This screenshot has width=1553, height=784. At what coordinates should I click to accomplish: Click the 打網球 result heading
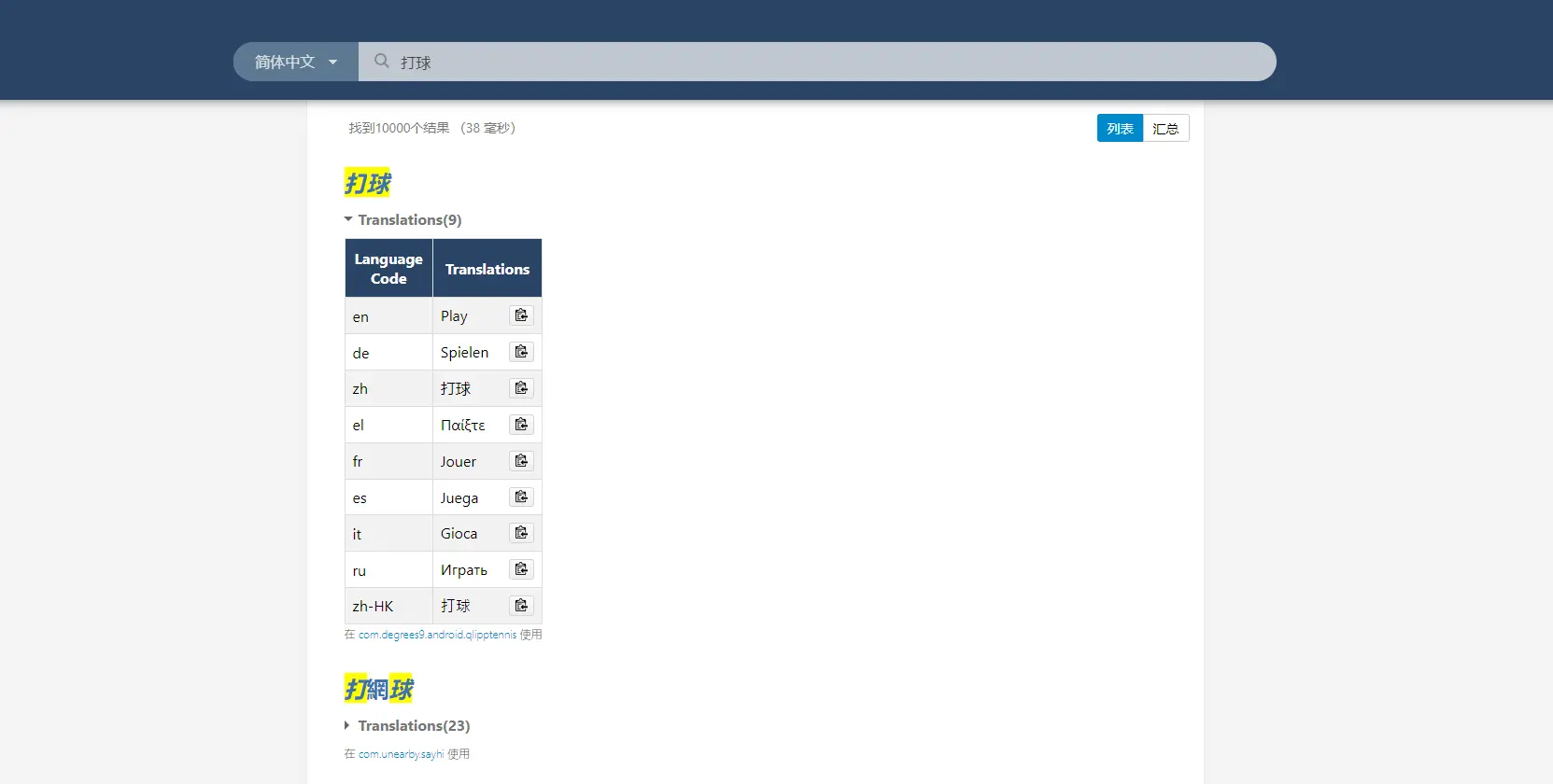click(379, 690)
